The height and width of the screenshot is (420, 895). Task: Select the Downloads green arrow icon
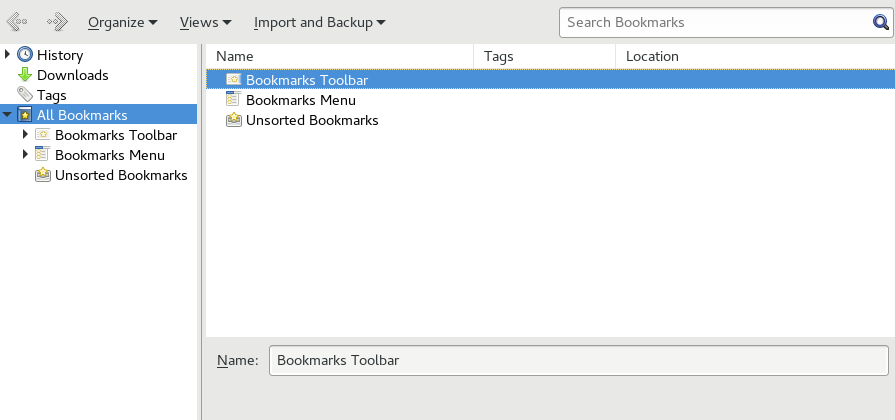click(25, 75)
